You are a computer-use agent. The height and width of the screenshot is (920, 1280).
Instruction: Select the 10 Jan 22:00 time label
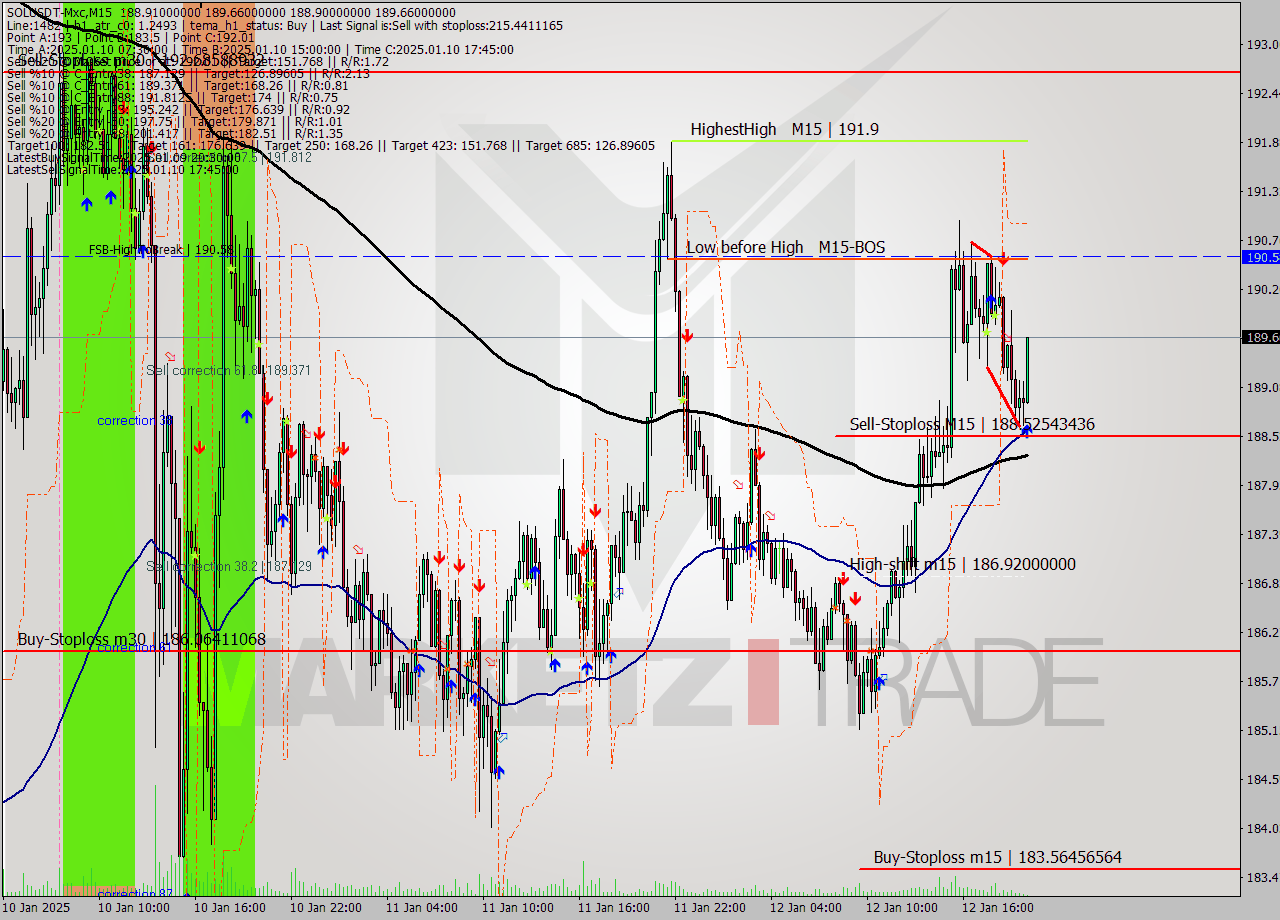click(325, 908)
